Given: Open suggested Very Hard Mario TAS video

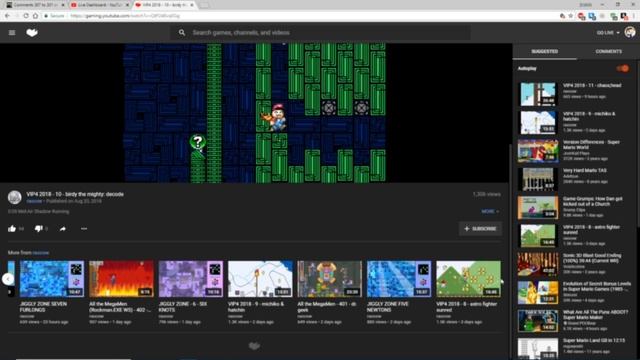Looking at the screenshot, I should [x=538, y=179].
